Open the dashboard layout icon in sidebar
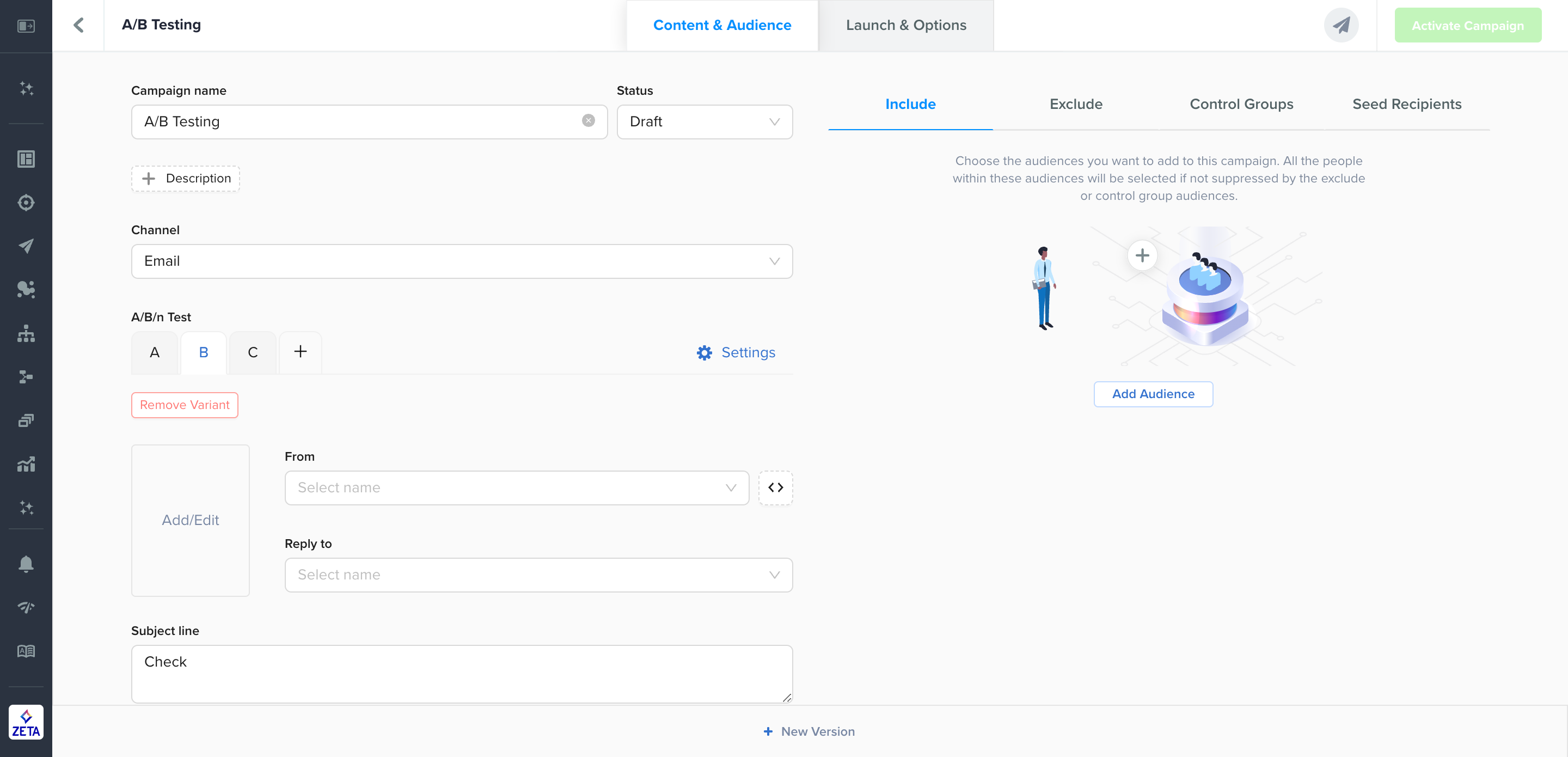The width and height of the screenshot is (1568, 757). (x=26, y=159)
